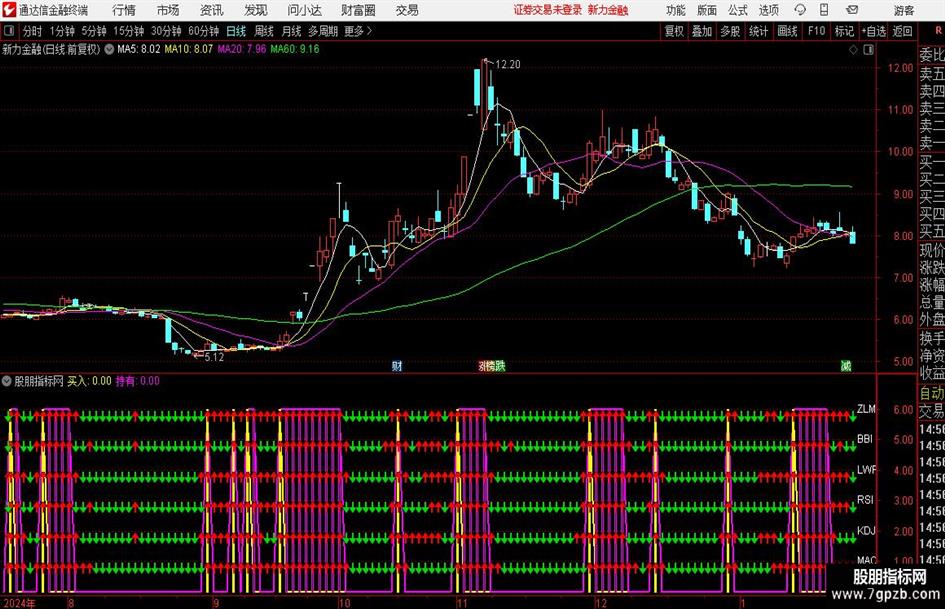This screenshot has height=609, width=945.
Task: Switch to the 5分钟 period tab
Action: pyautogui.click(x=94, y=31)
